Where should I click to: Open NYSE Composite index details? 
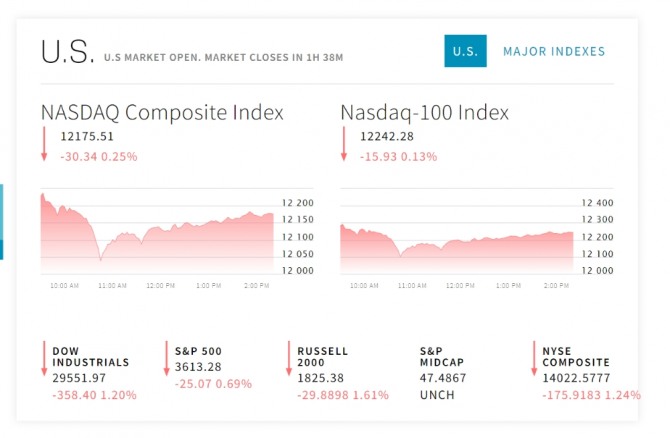576,357
